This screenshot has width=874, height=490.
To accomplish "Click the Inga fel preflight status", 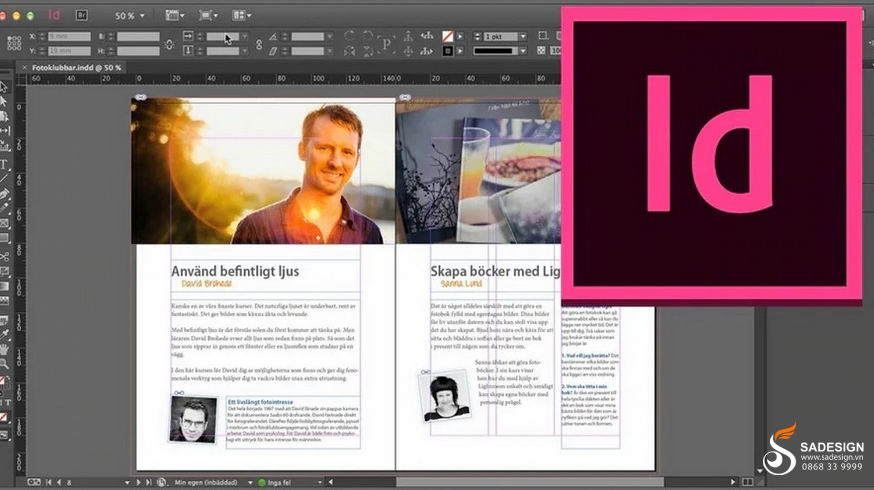I will [x=275, y=482].
